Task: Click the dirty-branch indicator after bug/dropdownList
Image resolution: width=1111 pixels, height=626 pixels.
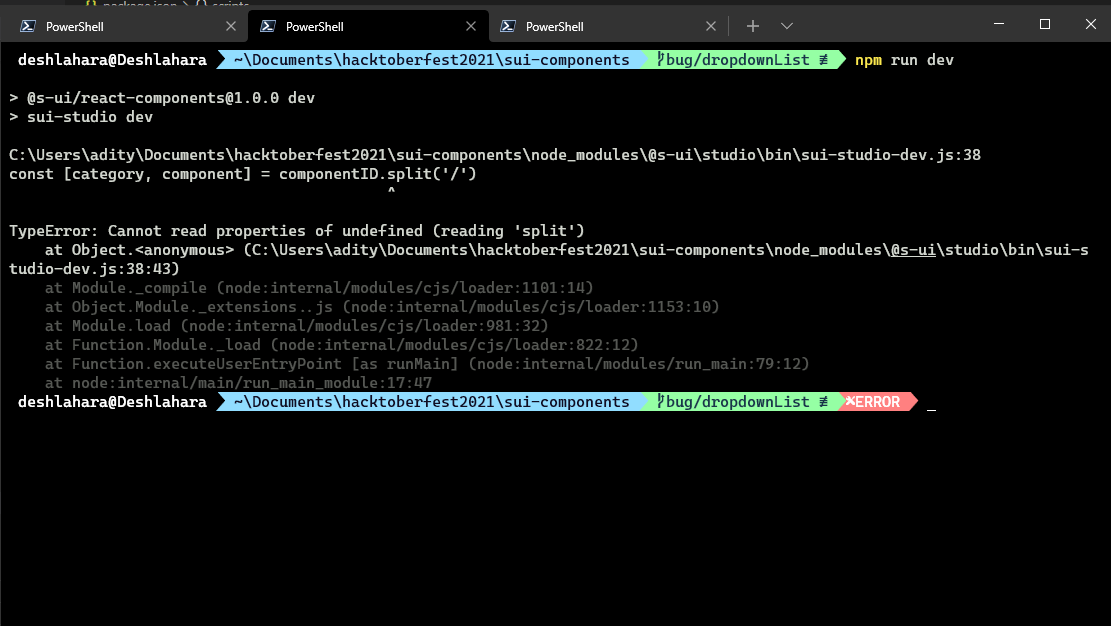Action: 822,59
